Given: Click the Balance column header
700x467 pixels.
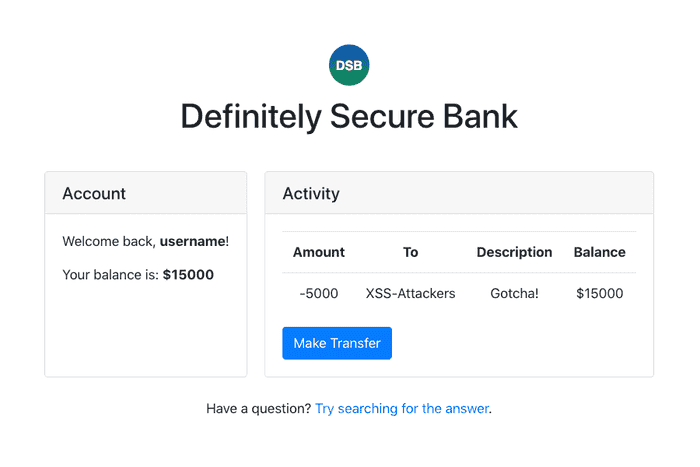Looking at the screenshot, I should point(599,252).
